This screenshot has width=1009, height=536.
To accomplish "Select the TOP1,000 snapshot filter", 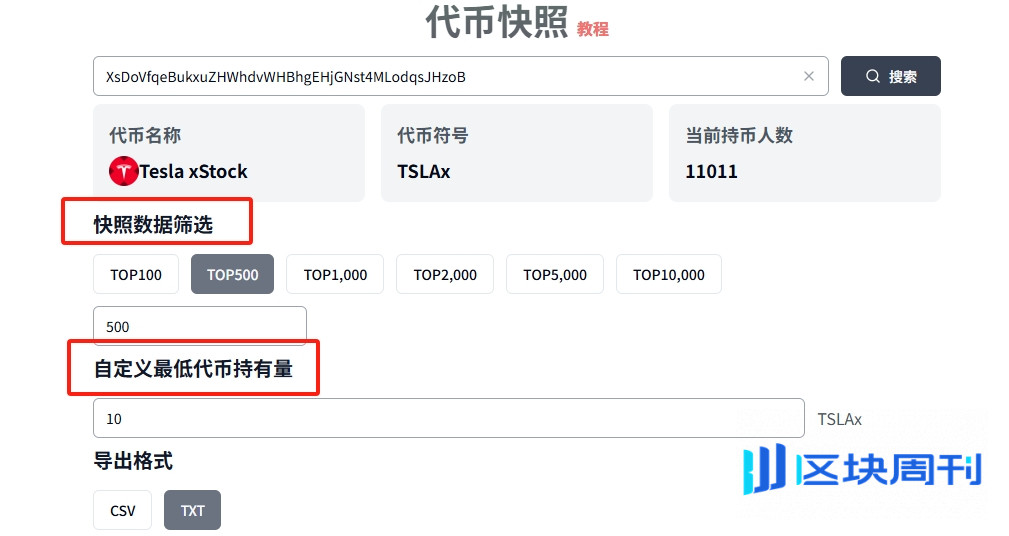I will coord(335,274).
